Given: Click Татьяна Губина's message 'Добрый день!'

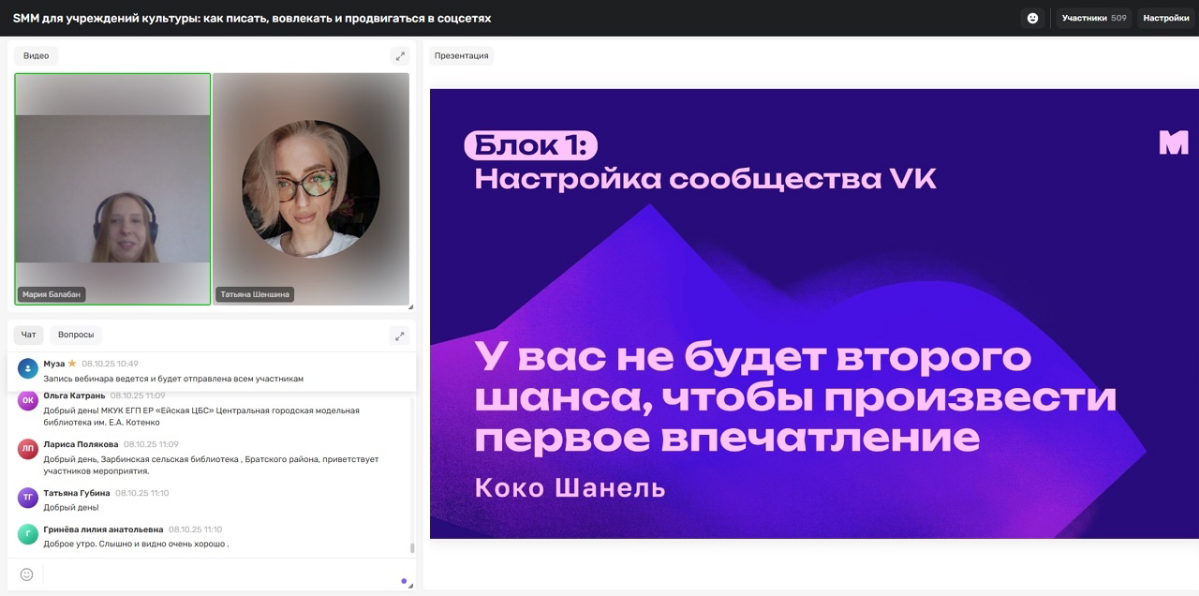Looking at the screenshot, I should click(71, 507).
